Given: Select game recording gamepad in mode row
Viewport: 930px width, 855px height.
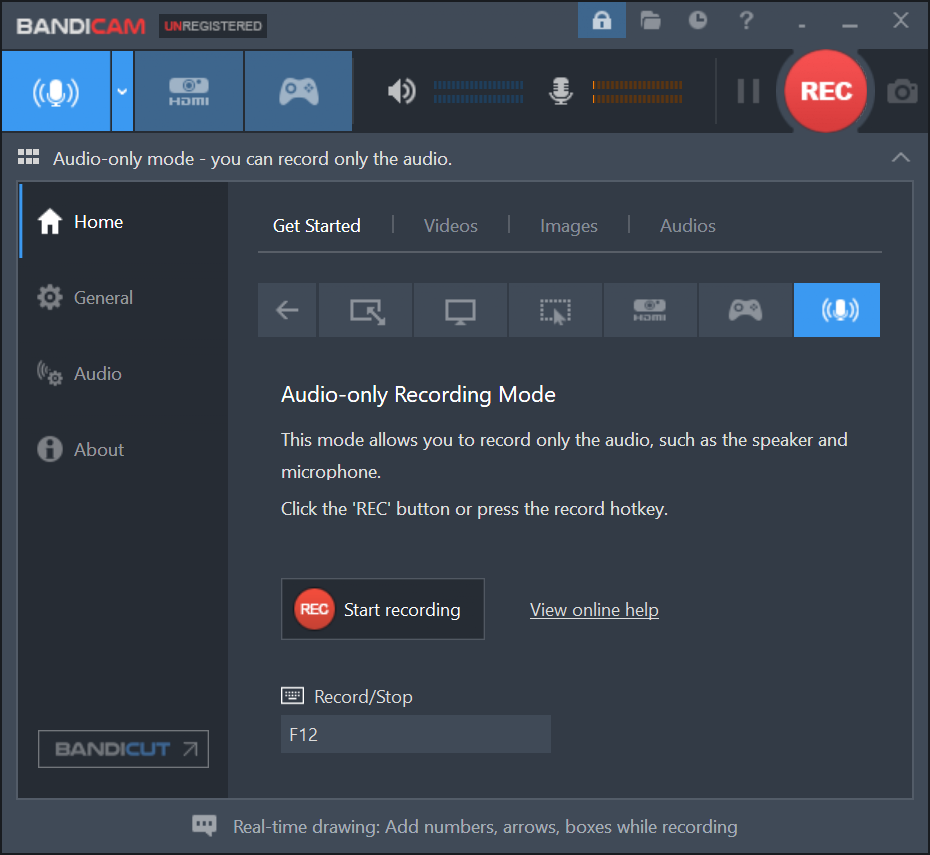Looking at the screenshot, I should tap(746, 310).
